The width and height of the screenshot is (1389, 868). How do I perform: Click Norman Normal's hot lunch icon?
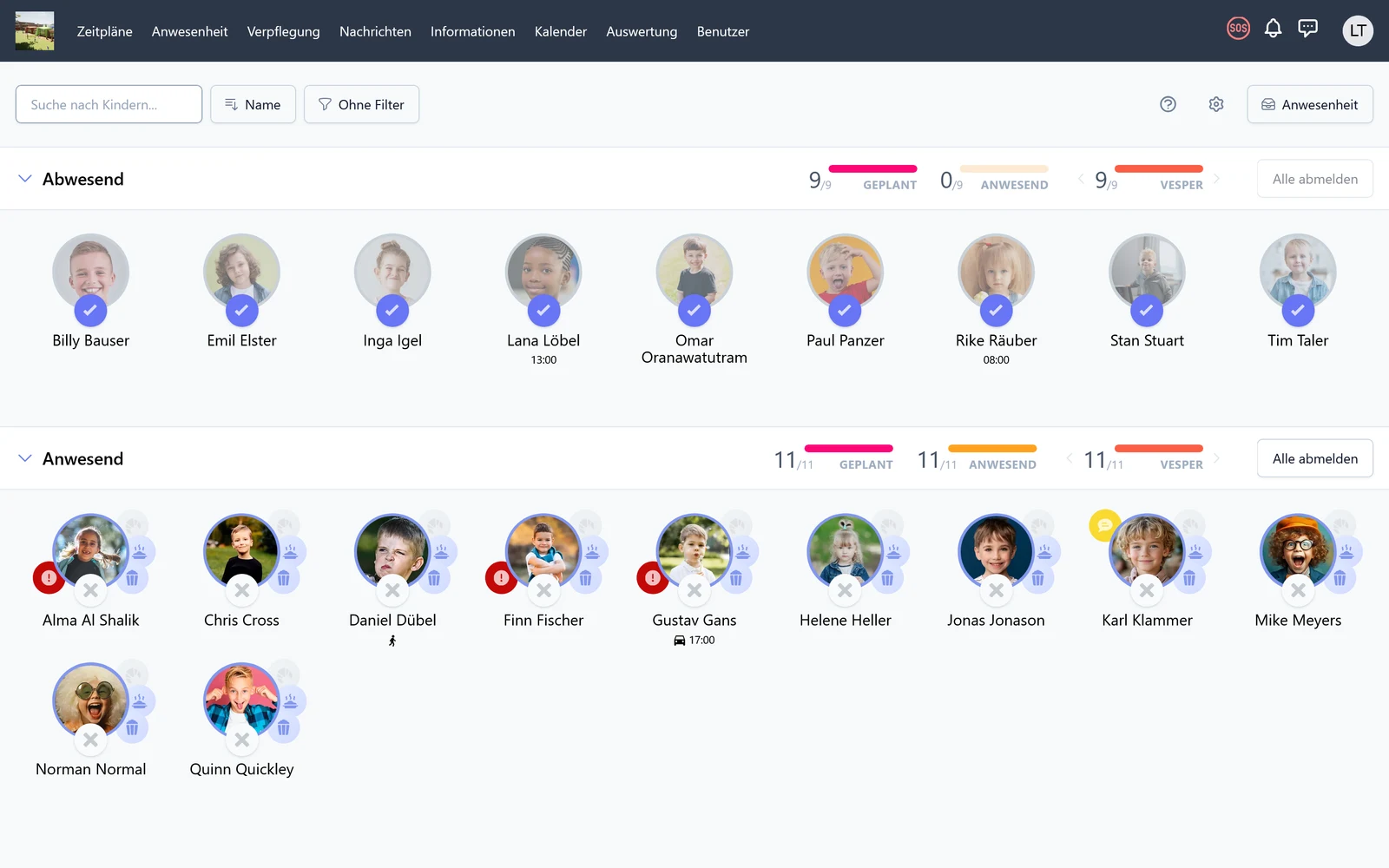pyautogui.click(x=140, y=700)
